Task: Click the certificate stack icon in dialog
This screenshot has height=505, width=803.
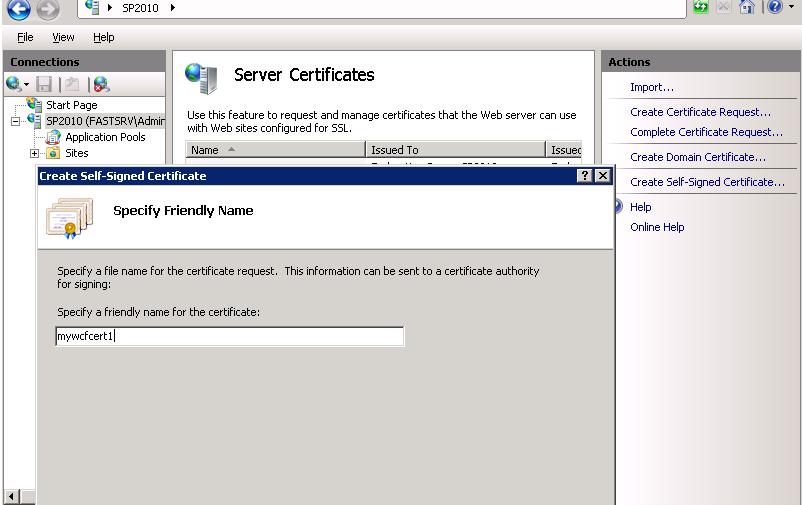Action: coord(70,218)
